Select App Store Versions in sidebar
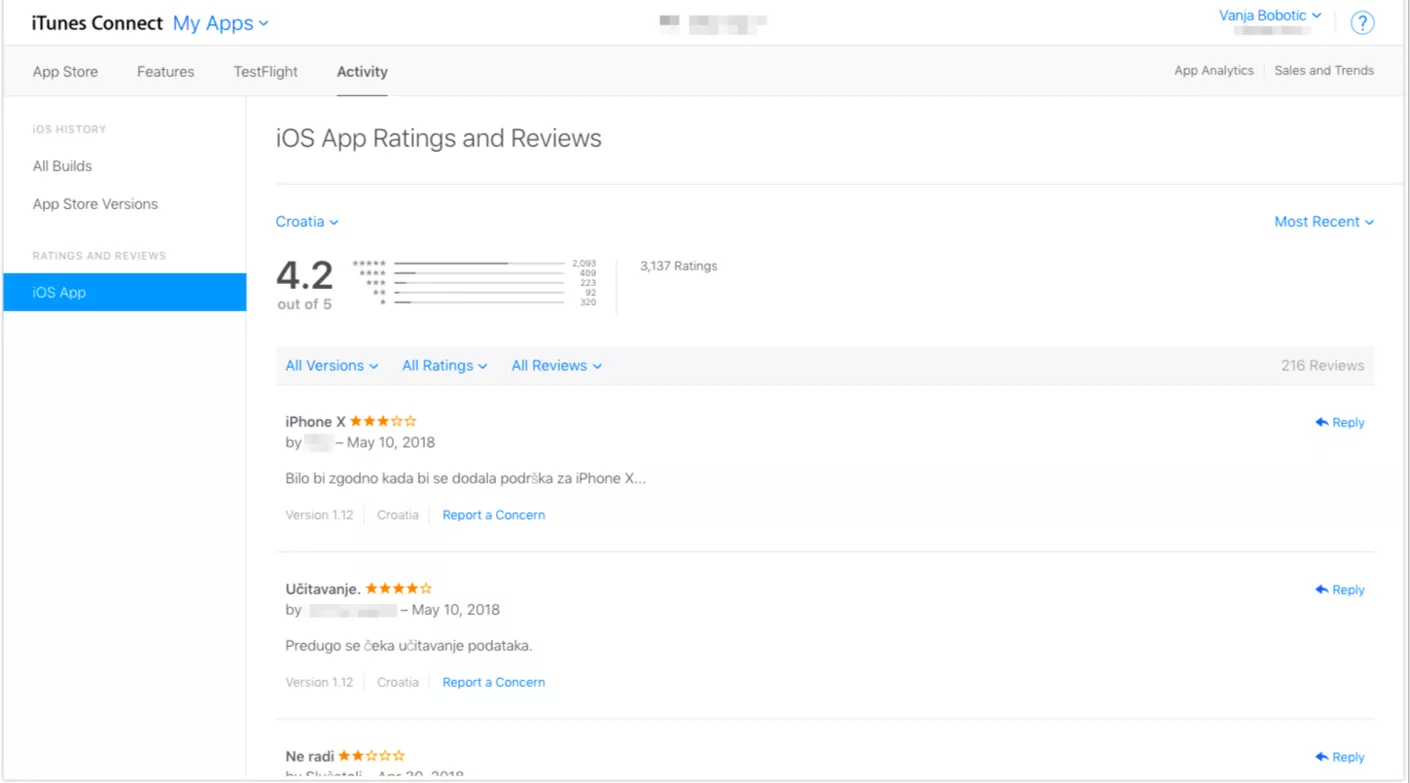 click(95, 204)
